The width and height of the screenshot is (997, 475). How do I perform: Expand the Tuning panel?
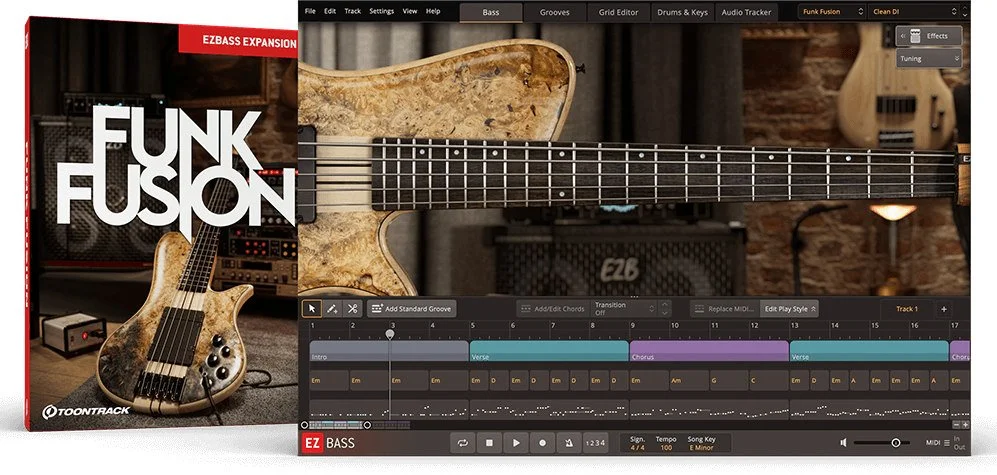(930, 59)
